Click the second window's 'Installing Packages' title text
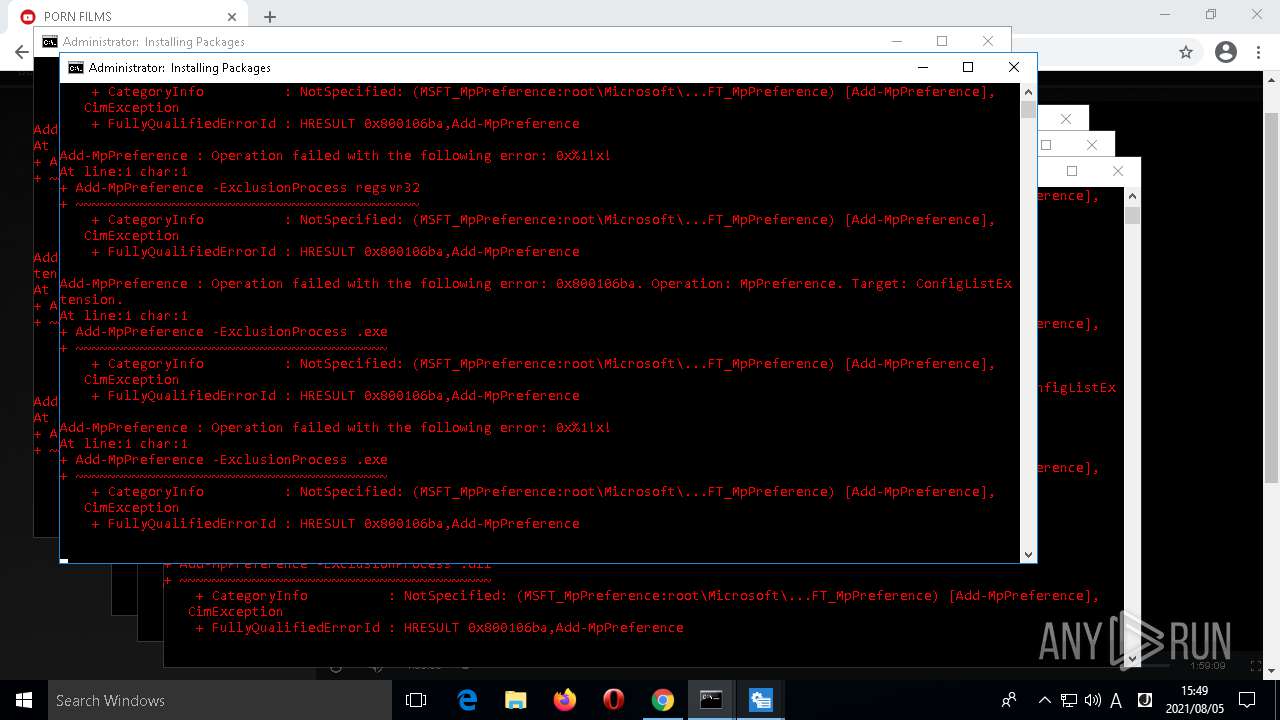The width and height of the screenshot is (1280, 720). [194, 42]
